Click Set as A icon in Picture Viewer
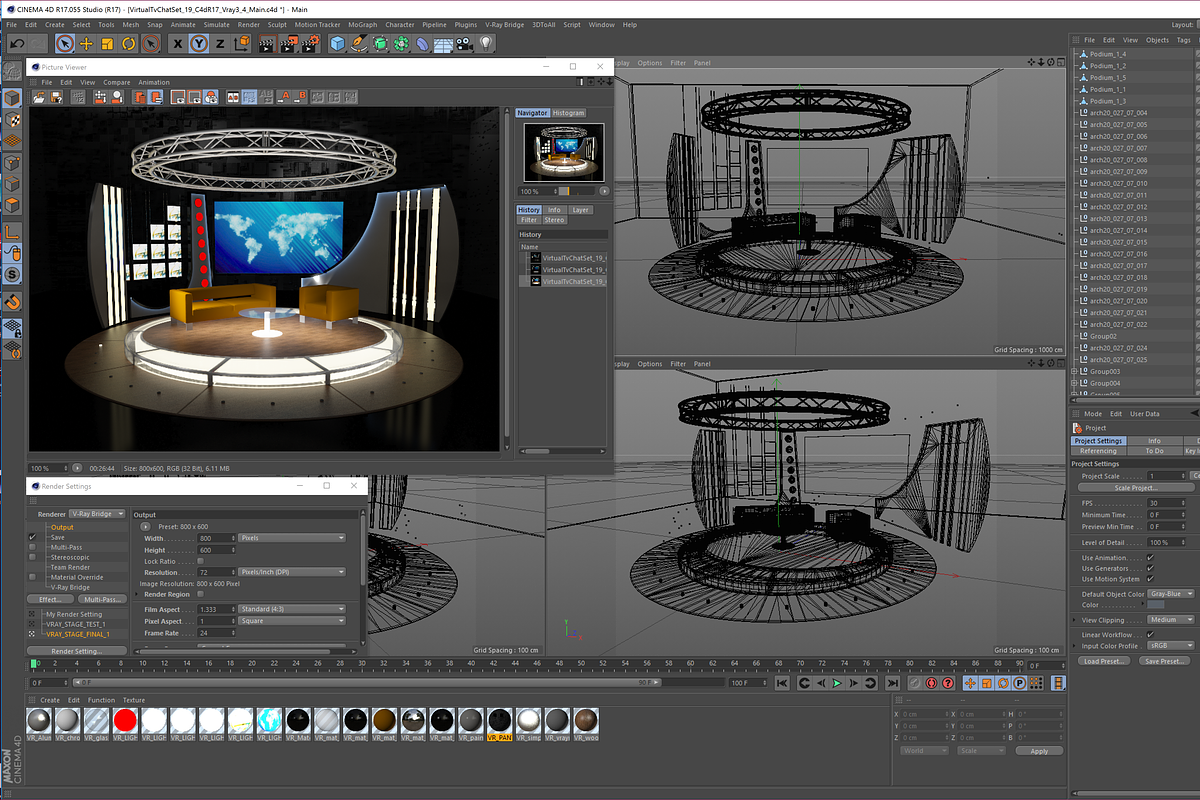Viewport: 1200px width, 800px height. (284, 97)
